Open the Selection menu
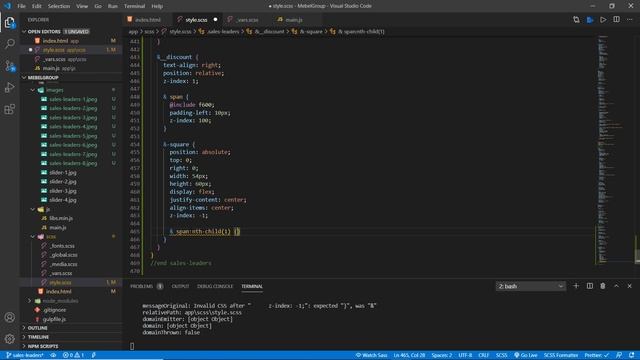Image resolution: width=640 pixels, height=360 pixels. (59, 6)
